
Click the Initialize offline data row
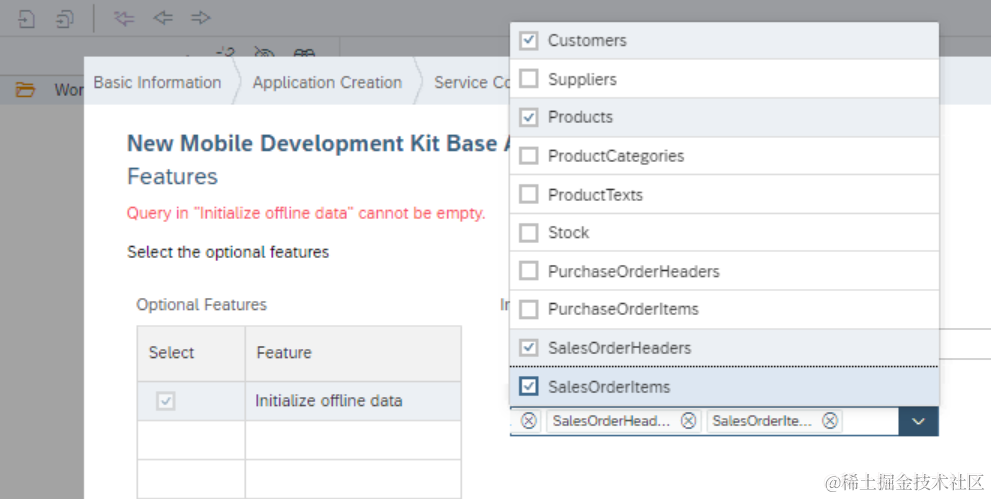click(x=328, y=401)
